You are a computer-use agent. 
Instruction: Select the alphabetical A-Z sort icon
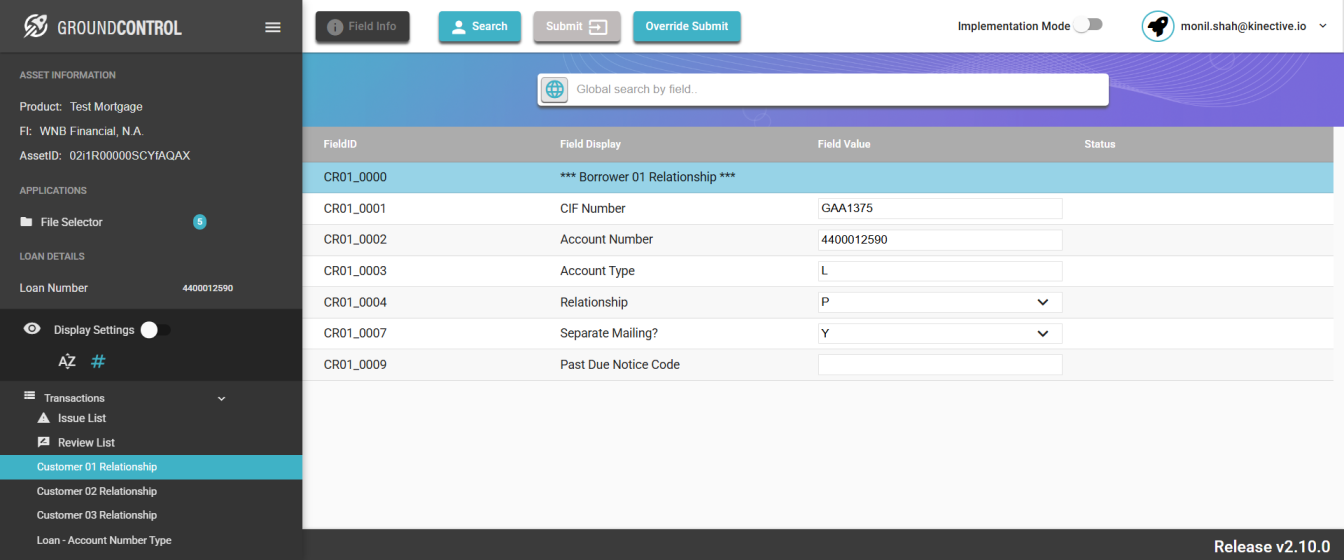67,362
